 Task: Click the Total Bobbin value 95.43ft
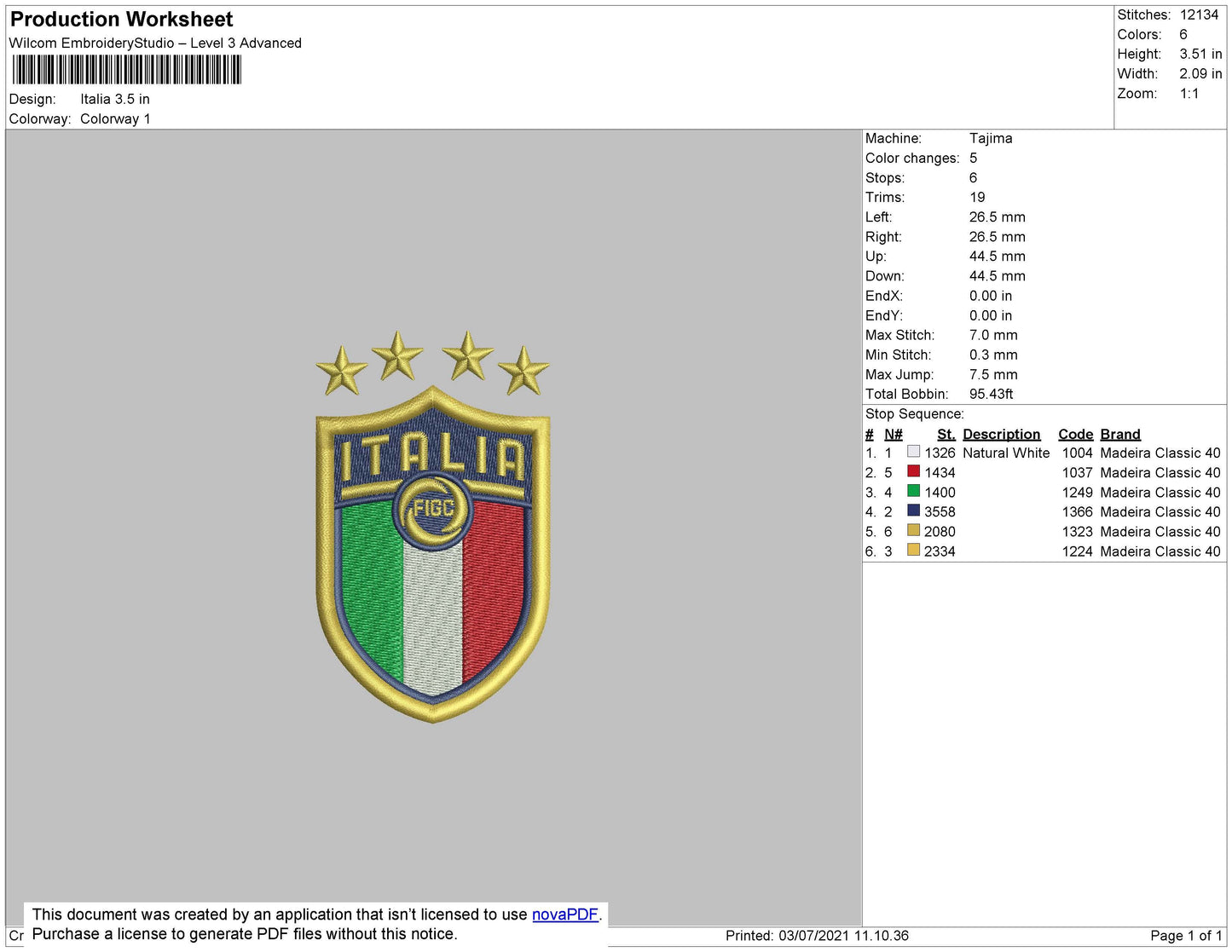(991, 394)
